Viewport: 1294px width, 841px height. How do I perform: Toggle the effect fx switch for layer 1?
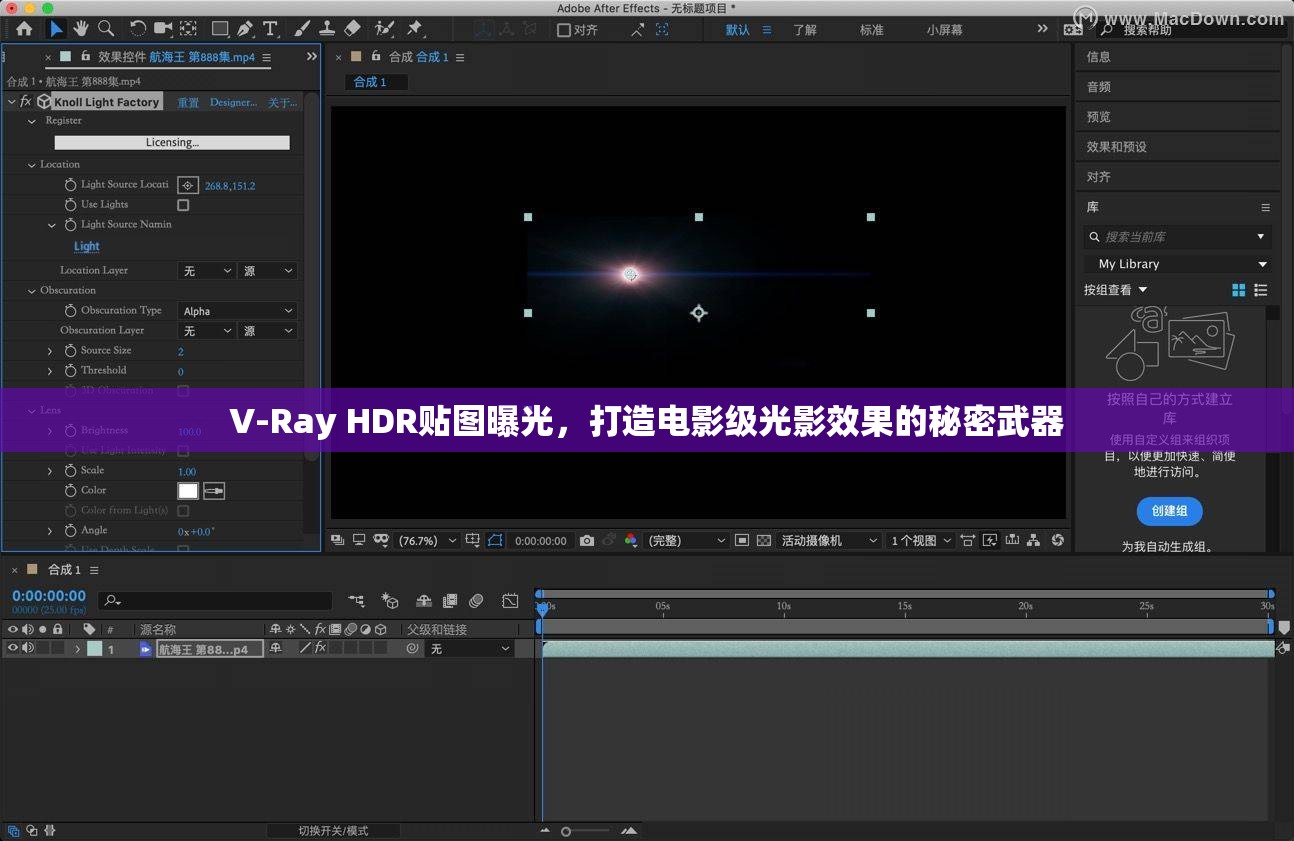click(319, 648)
